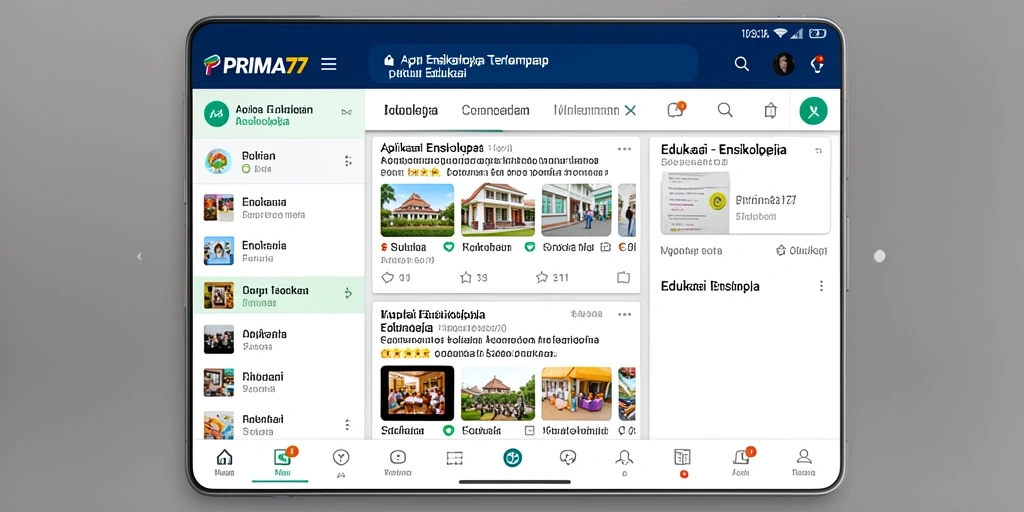Toggle the green heart beside Sululoa
1024x512 pixels.
[x=449, y=247]
